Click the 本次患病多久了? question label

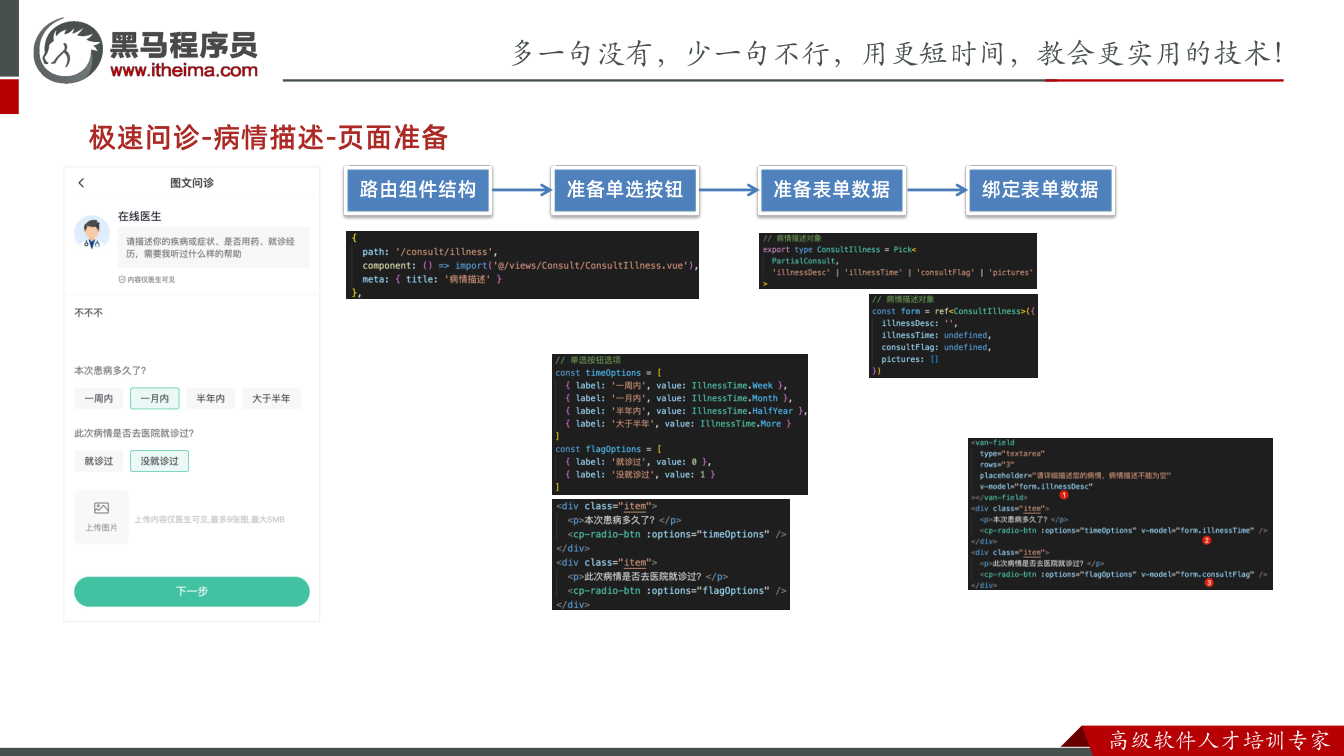pyautogui.click(x=110, y=371)
